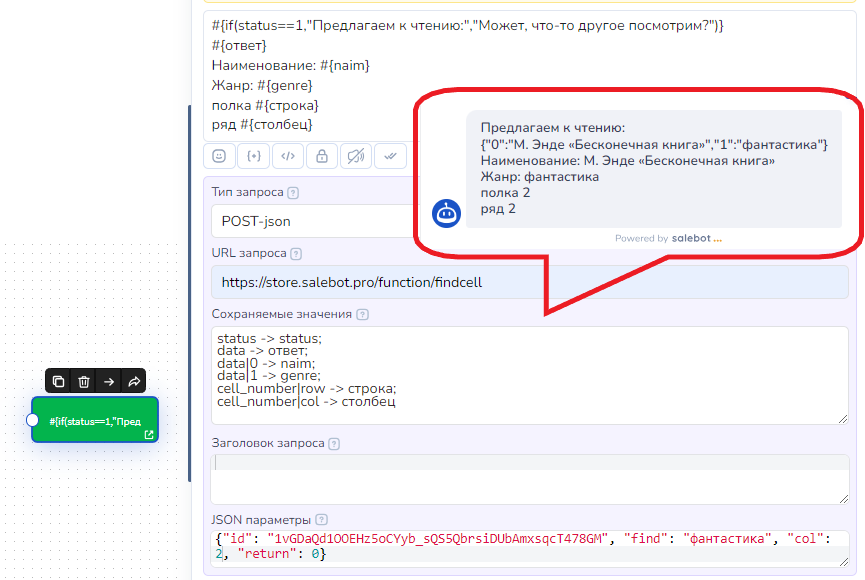Open the emoji picker under message text

(220, 156)
